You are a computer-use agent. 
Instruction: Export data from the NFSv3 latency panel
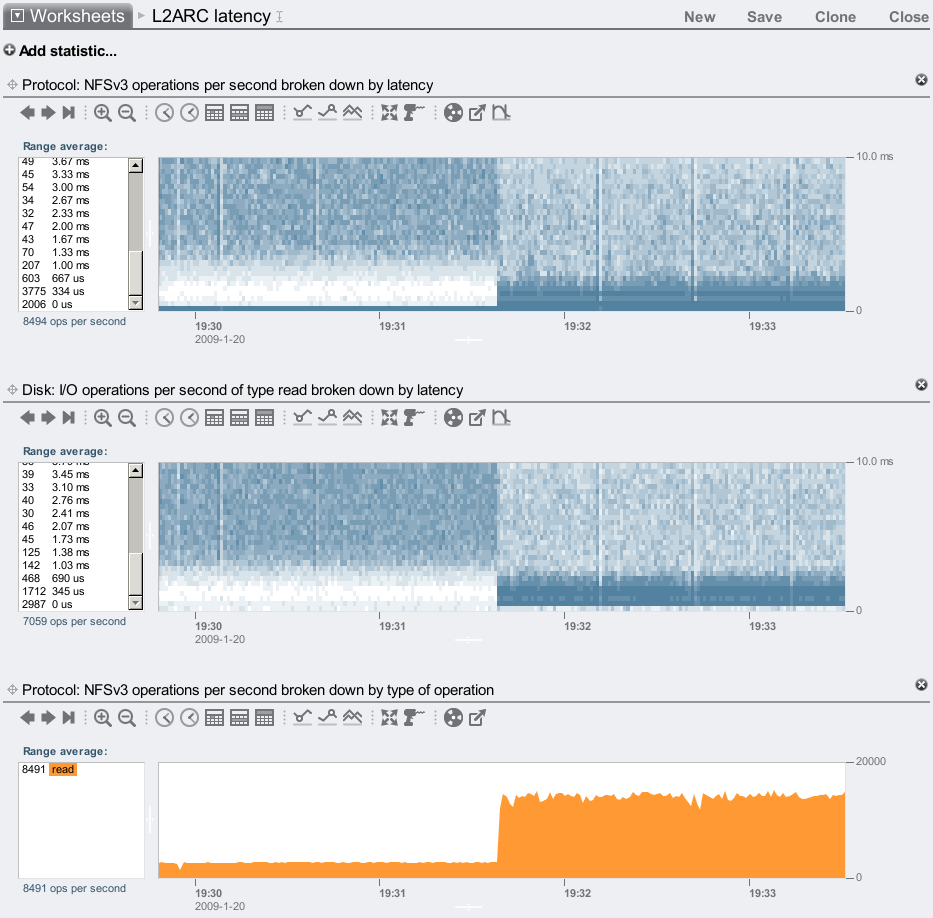(477, 112)
